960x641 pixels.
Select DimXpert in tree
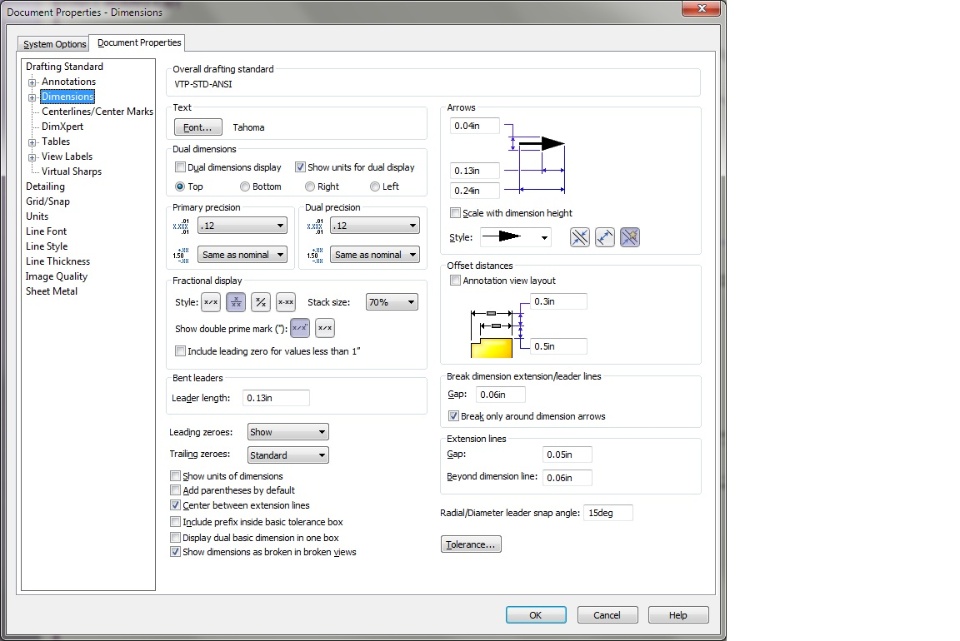pyautogui.click(x=62, y=126)
